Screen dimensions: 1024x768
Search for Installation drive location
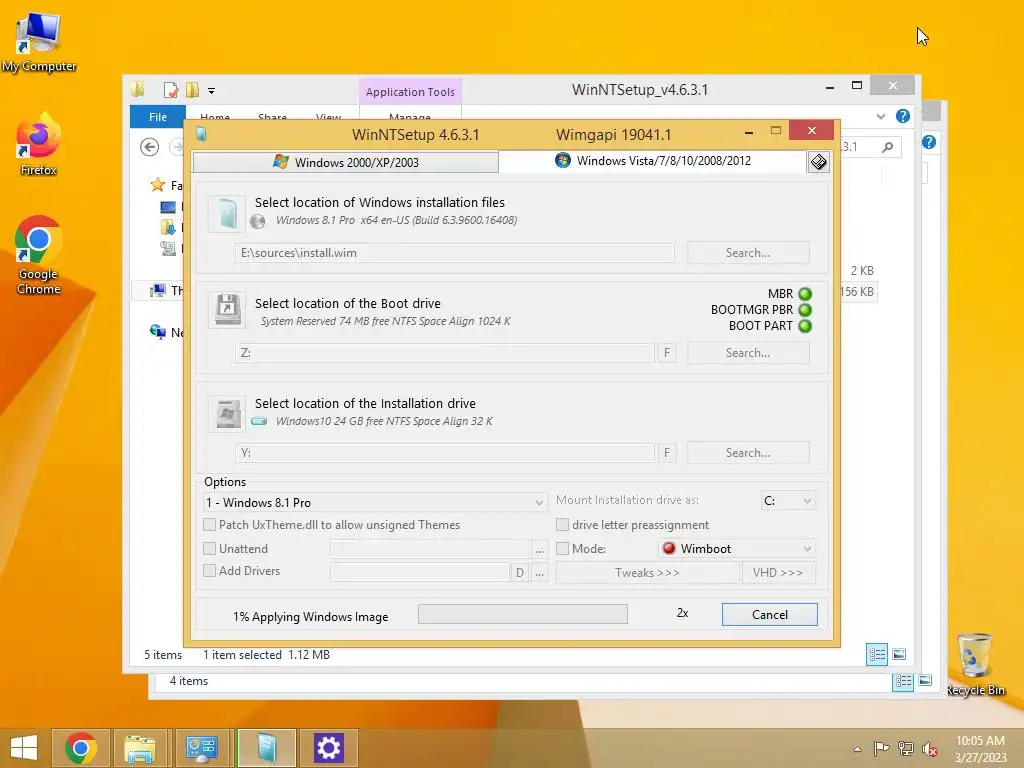click(748, 453)
